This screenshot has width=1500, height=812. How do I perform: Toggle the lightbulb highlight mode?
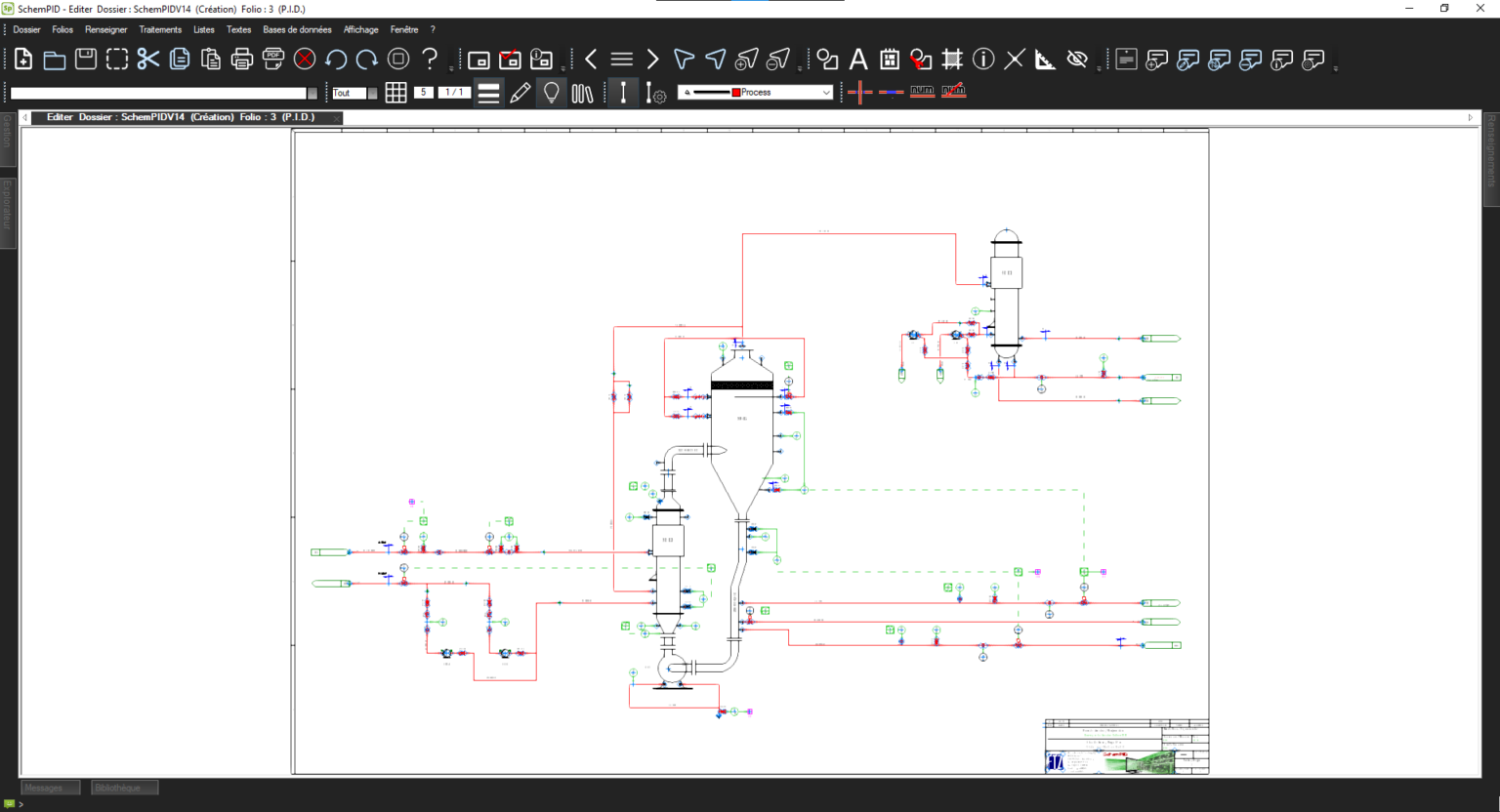tap(551, 92)
